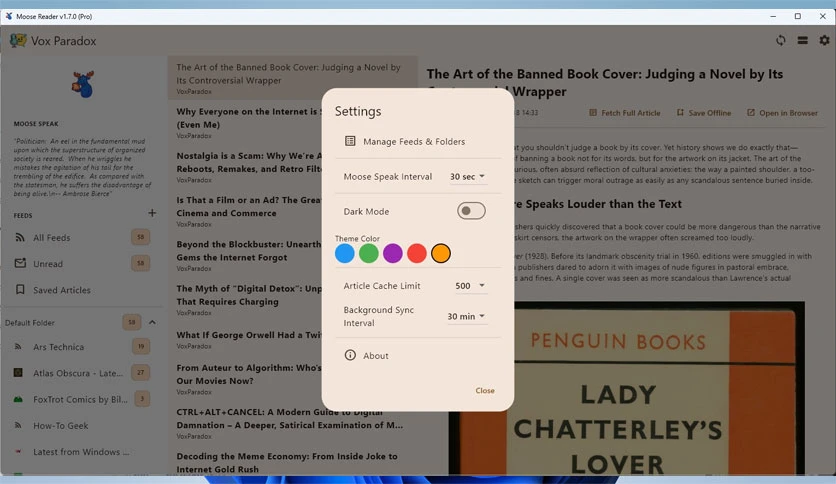836x484 pixels.
Task: Click the Fetch Full Article icon
Action: pos(593,112)
